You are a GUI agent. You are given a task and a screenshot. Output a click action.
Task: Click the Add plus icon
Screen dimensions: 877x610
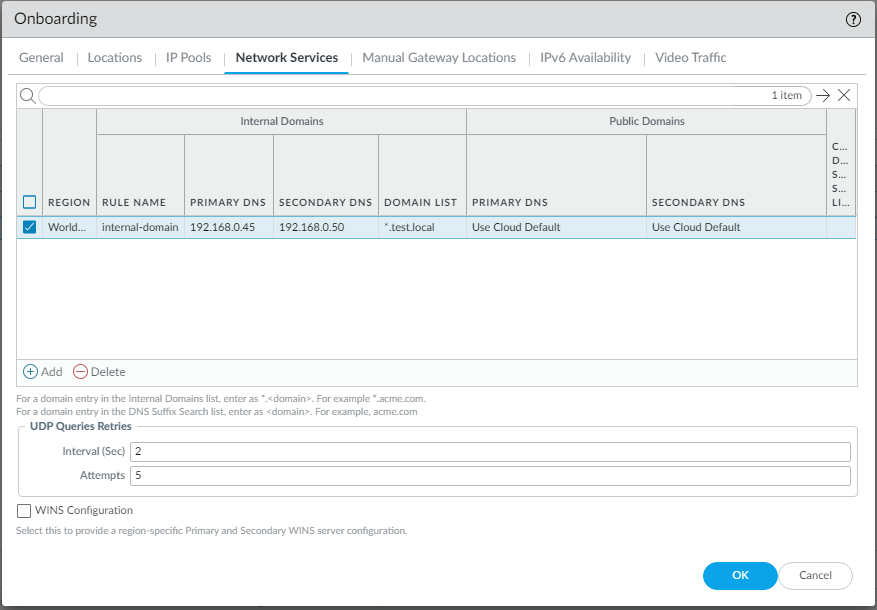coord(30,372)
